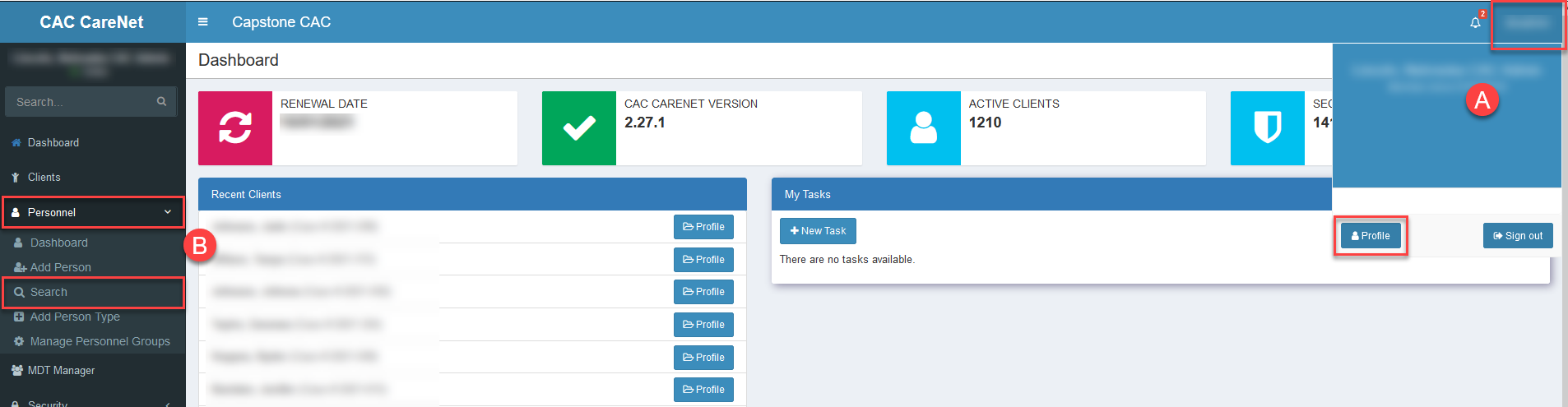1568x407 pixels.
Task: Click the Personnel chevron arrow
Action: point(168,212)
